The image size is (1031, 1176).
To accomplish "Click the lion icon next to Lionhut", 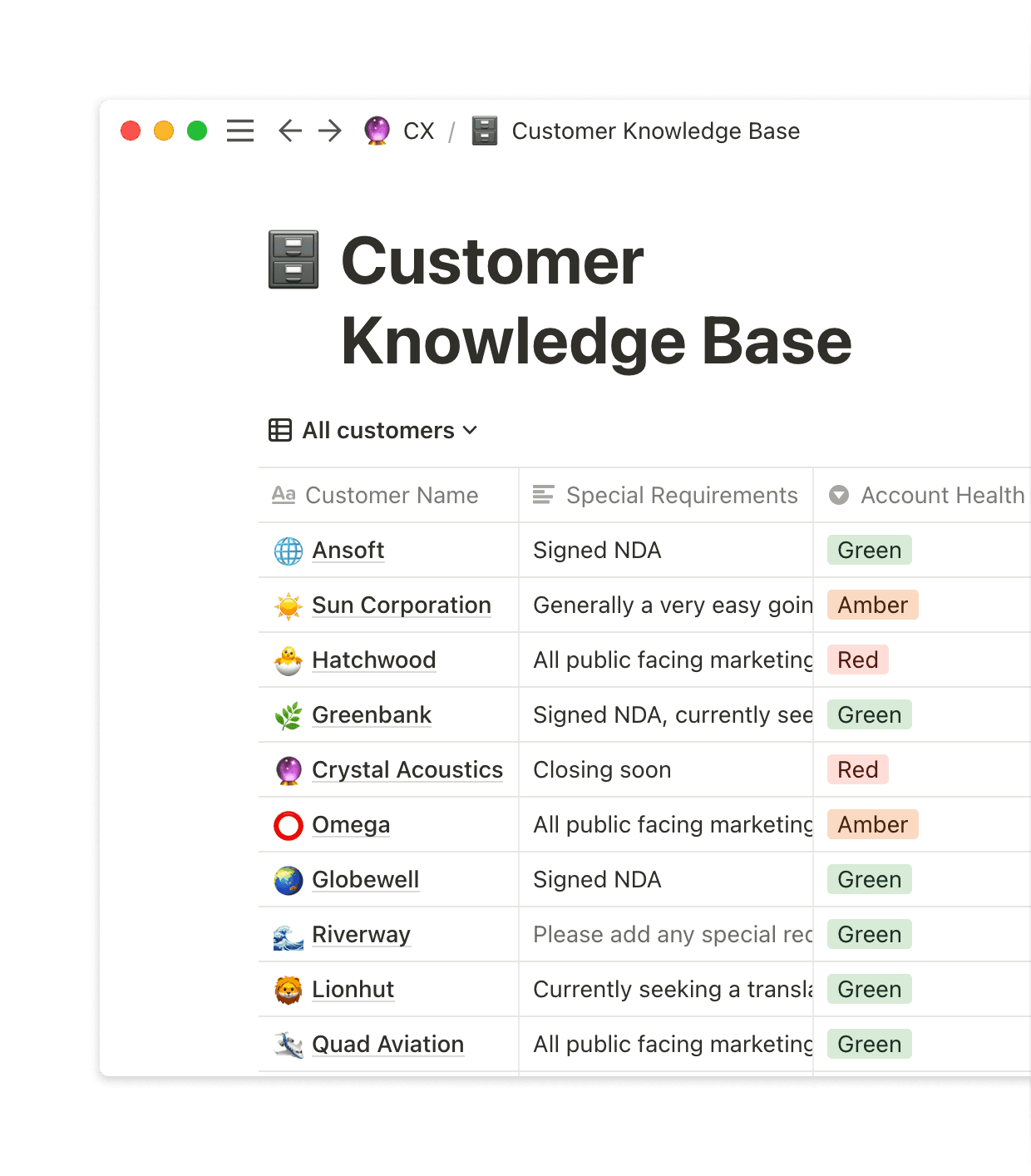I will 287,989.
